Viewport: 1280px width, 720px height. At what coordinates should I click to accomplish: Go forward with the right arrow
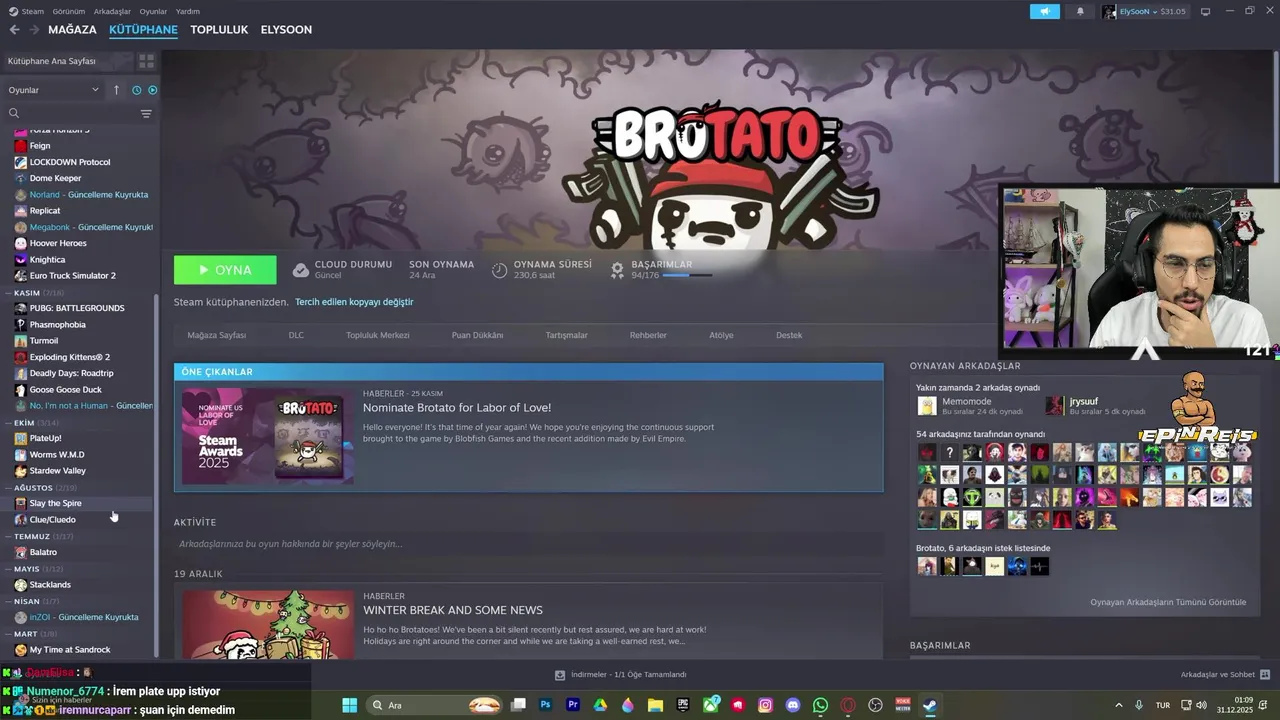point(34,30)
